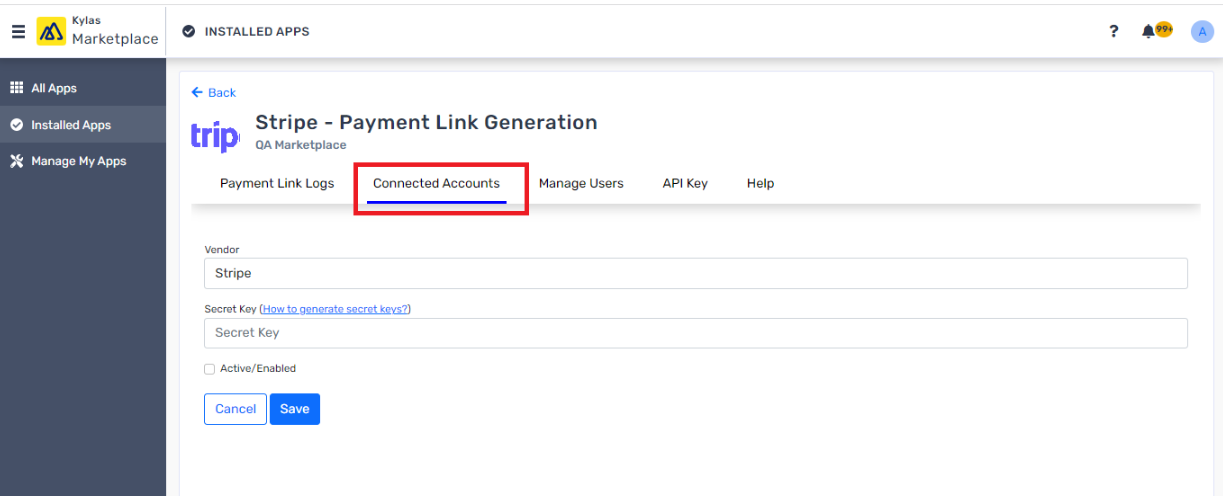Select Installed Apps in sidebar
This screenshot has height=496, width=1223.
tap(83, 125)
